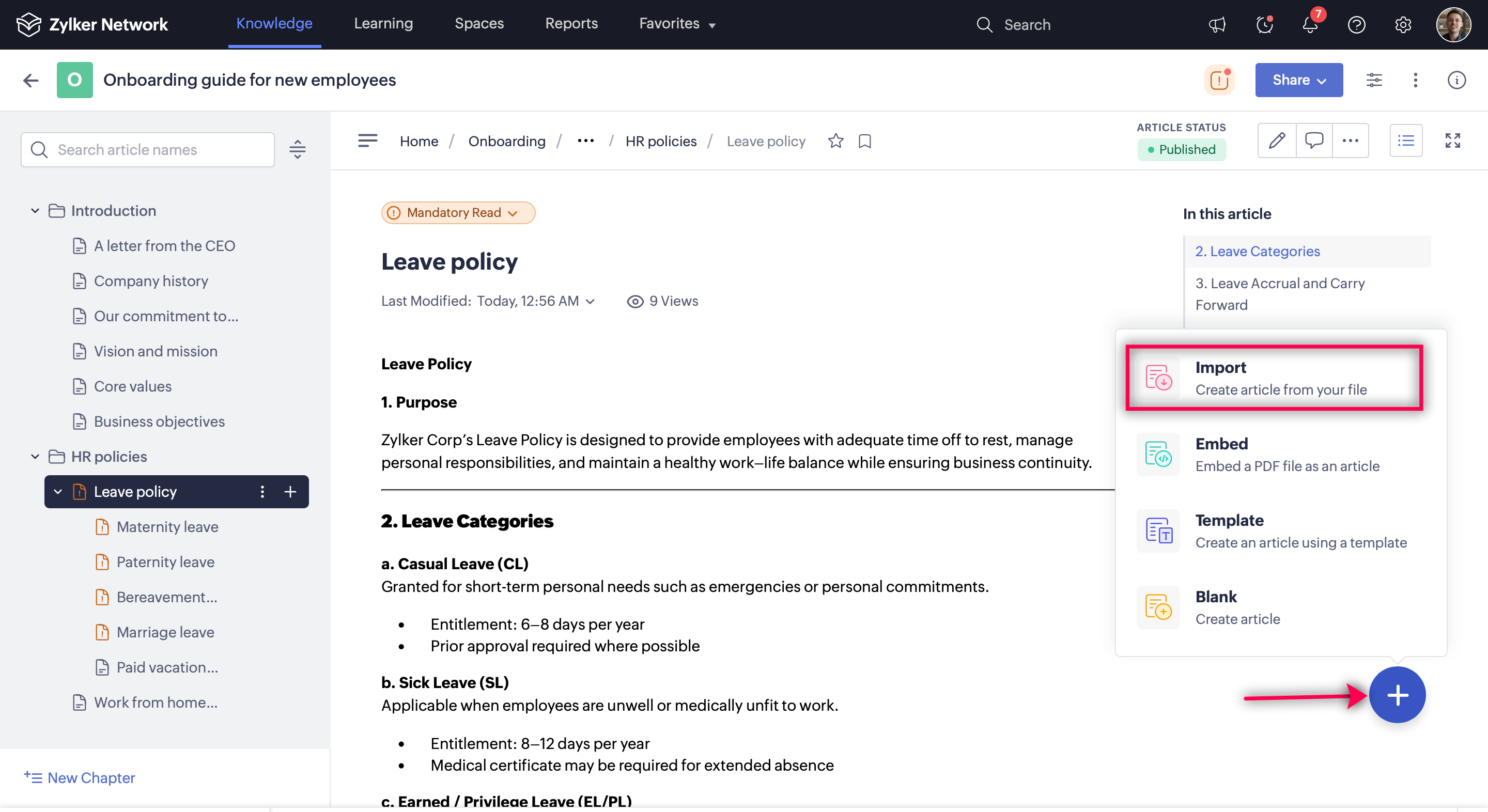
Task: Enter fullscreen using expand icon
Action: (1452, 140)
